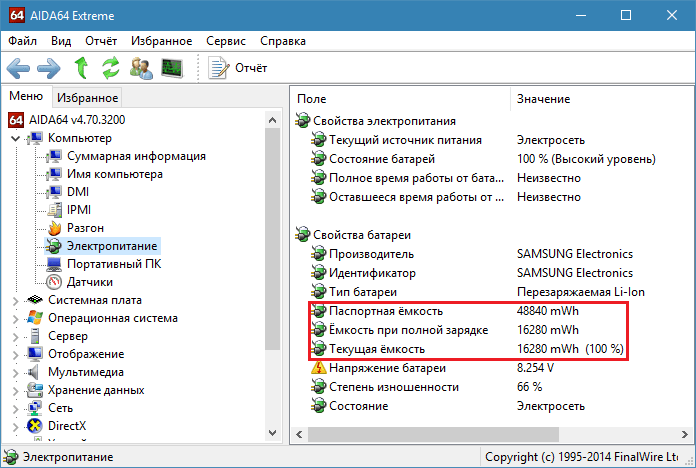Click the Отображение monitor icon

click(35, 354)
